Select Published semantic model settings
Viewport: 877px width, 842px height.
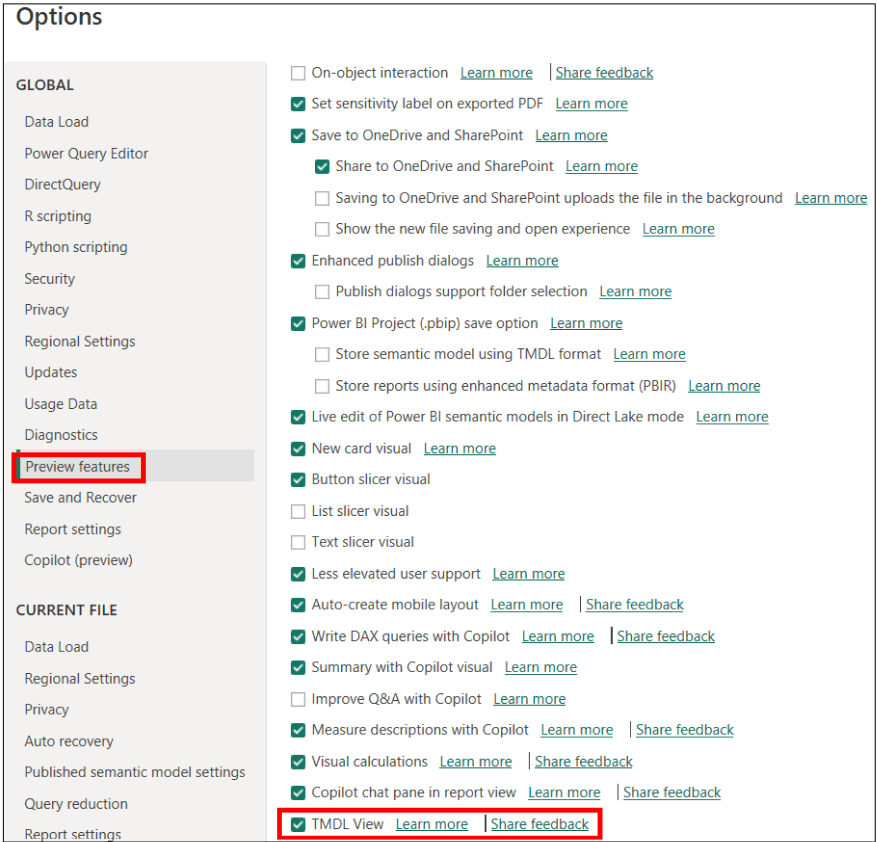pyautogui.click(x=134, y=772)
